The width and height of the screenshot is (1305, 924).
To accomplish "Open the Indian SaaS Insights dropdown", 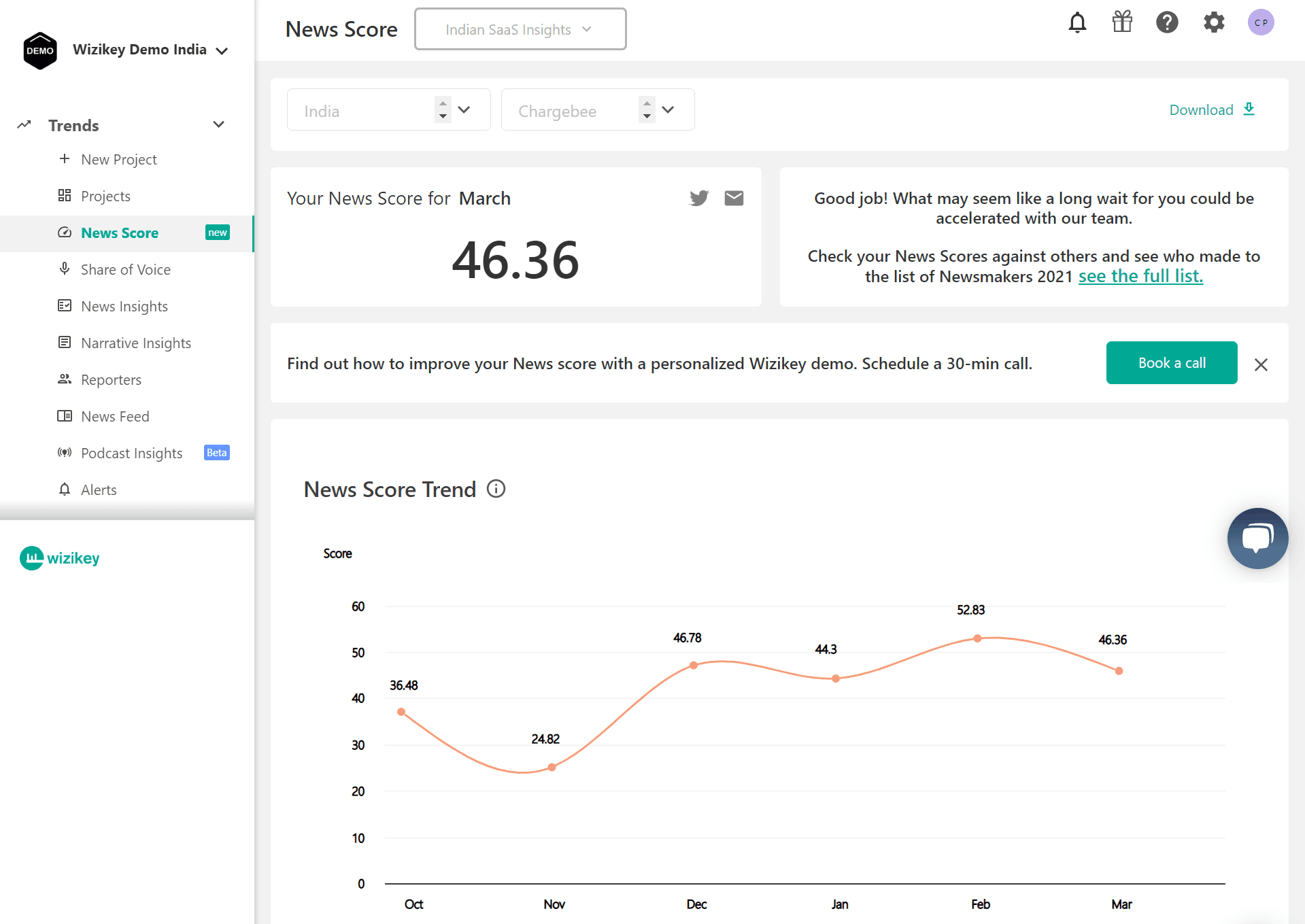I will pyautogui.click(x=520, y=29).
